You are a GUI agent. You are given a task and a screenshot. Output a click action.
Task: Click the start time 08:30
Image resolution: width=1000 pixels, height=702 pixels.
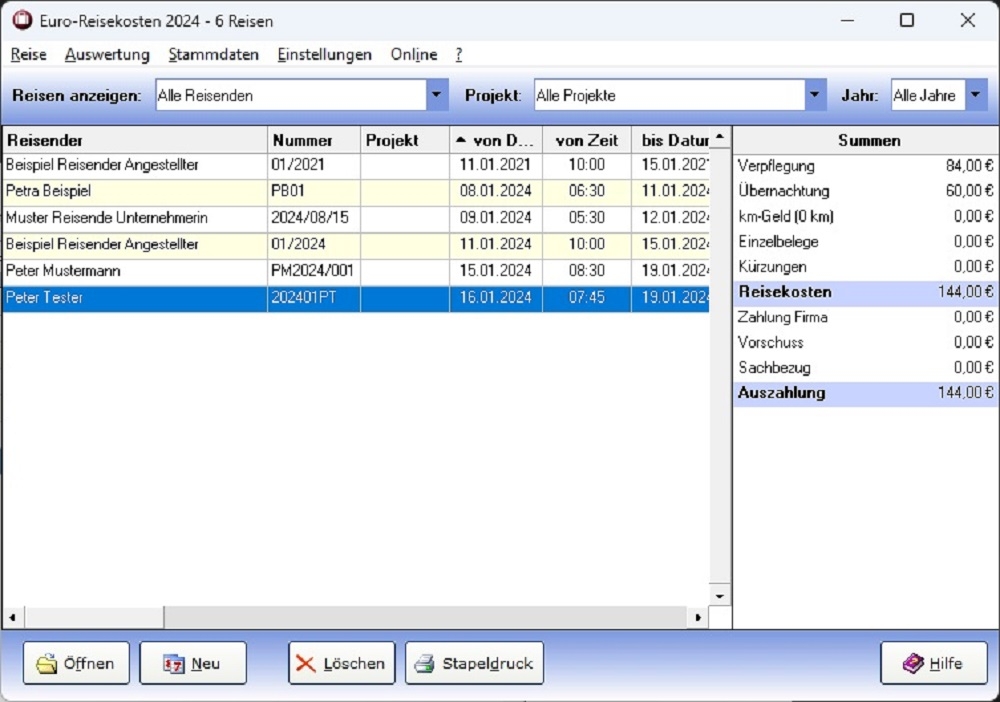click(587, 271)
